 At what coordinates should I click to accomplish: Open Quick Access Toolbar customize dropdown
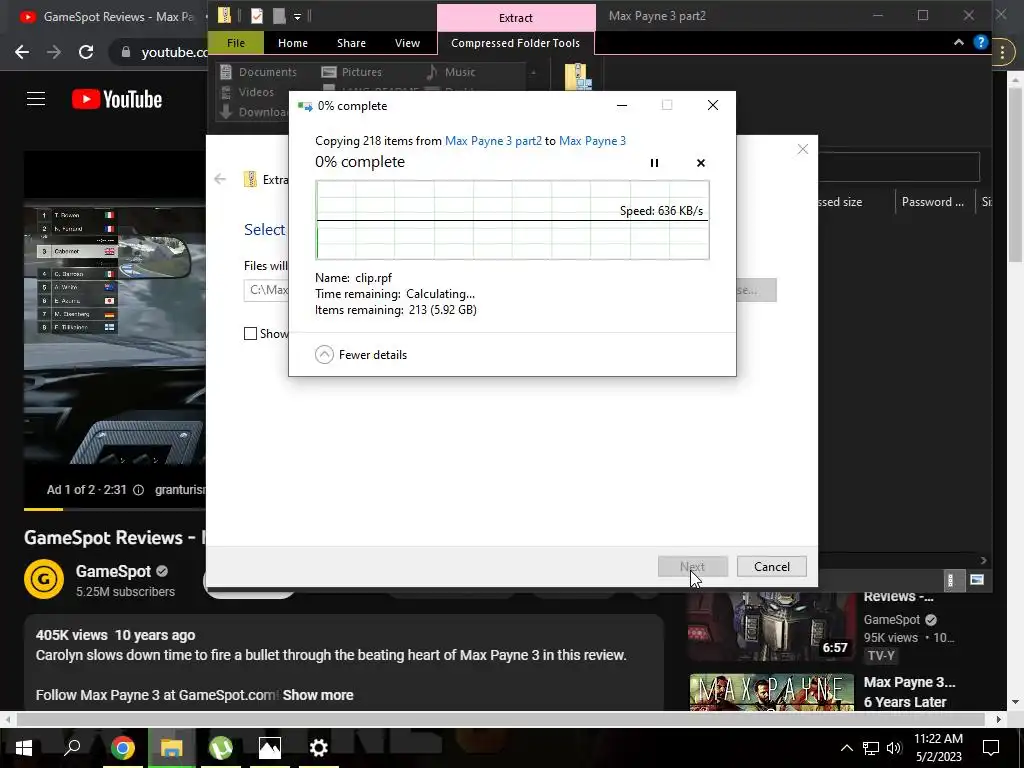[297, 16]
